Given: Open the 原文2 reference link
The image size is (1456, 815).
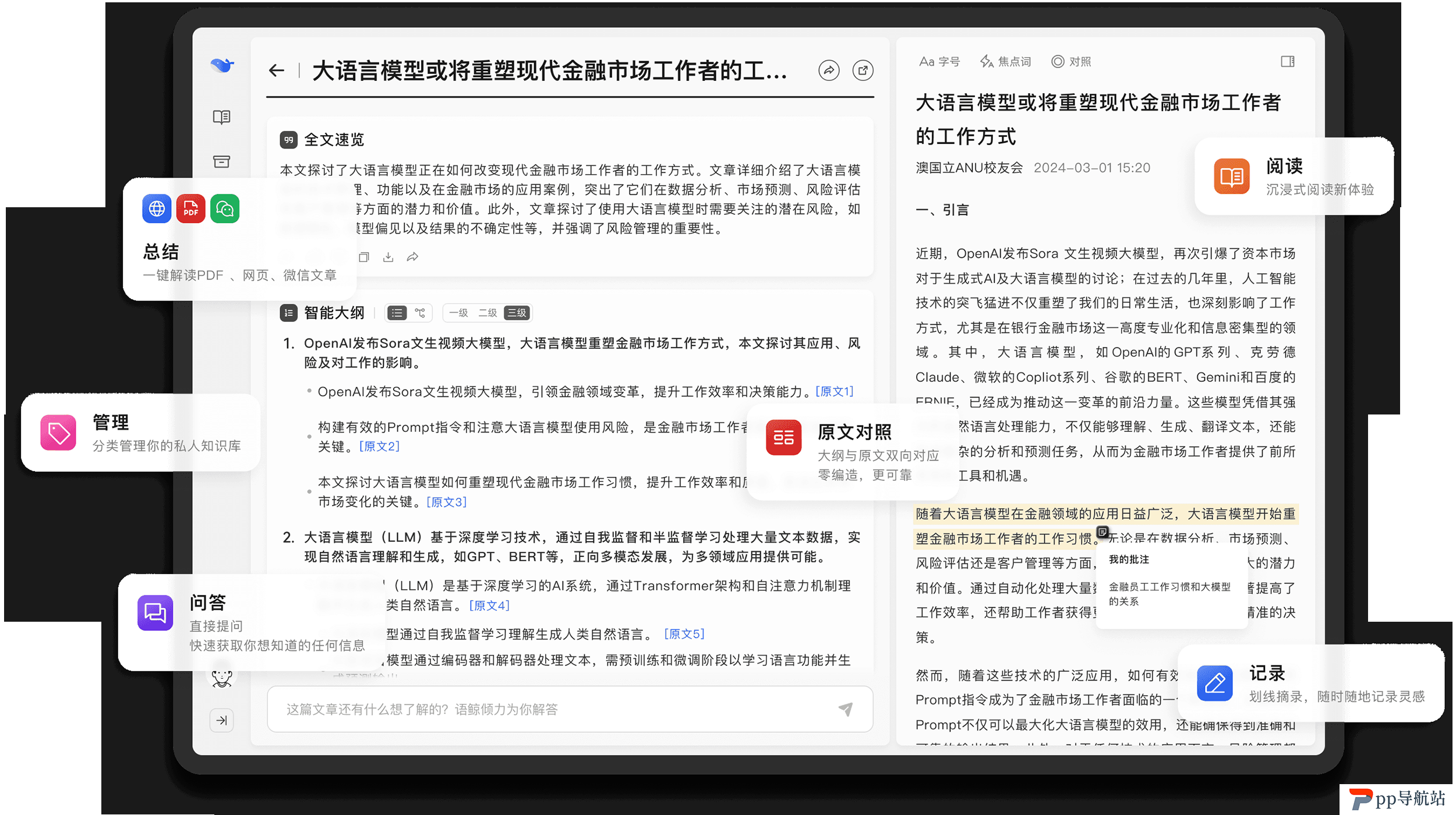Looking at the screenshot, I should click(379, 447).
